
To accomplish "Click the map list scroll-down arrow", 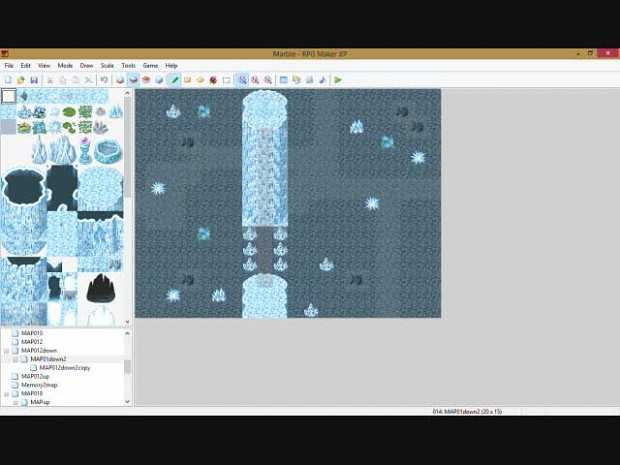I will tap(127, 402).
